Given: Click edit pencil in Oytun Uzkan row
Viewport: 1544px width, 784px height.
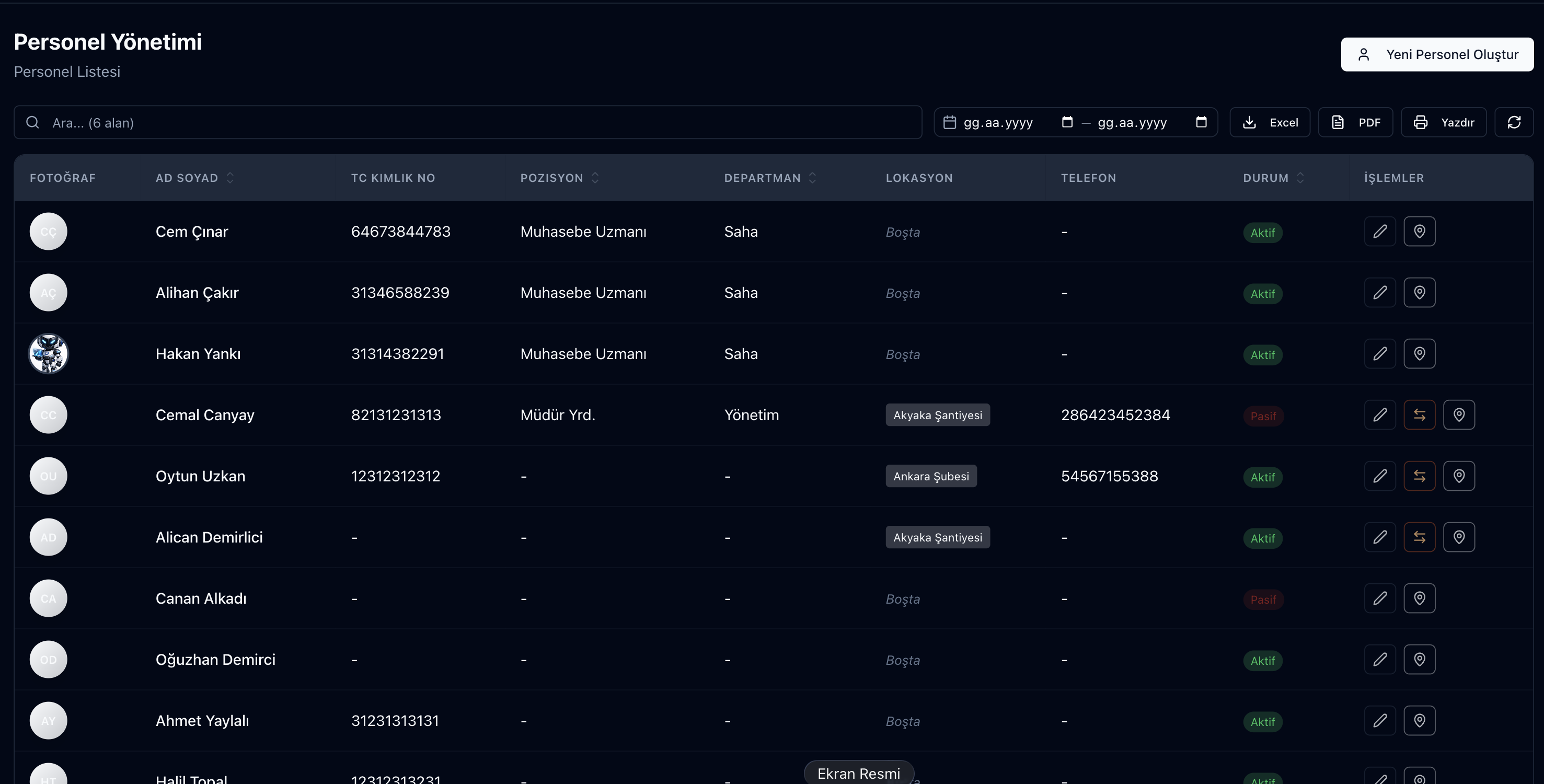Looking at the screenshot, I should pyautogui.click(x=1380, y=476).
